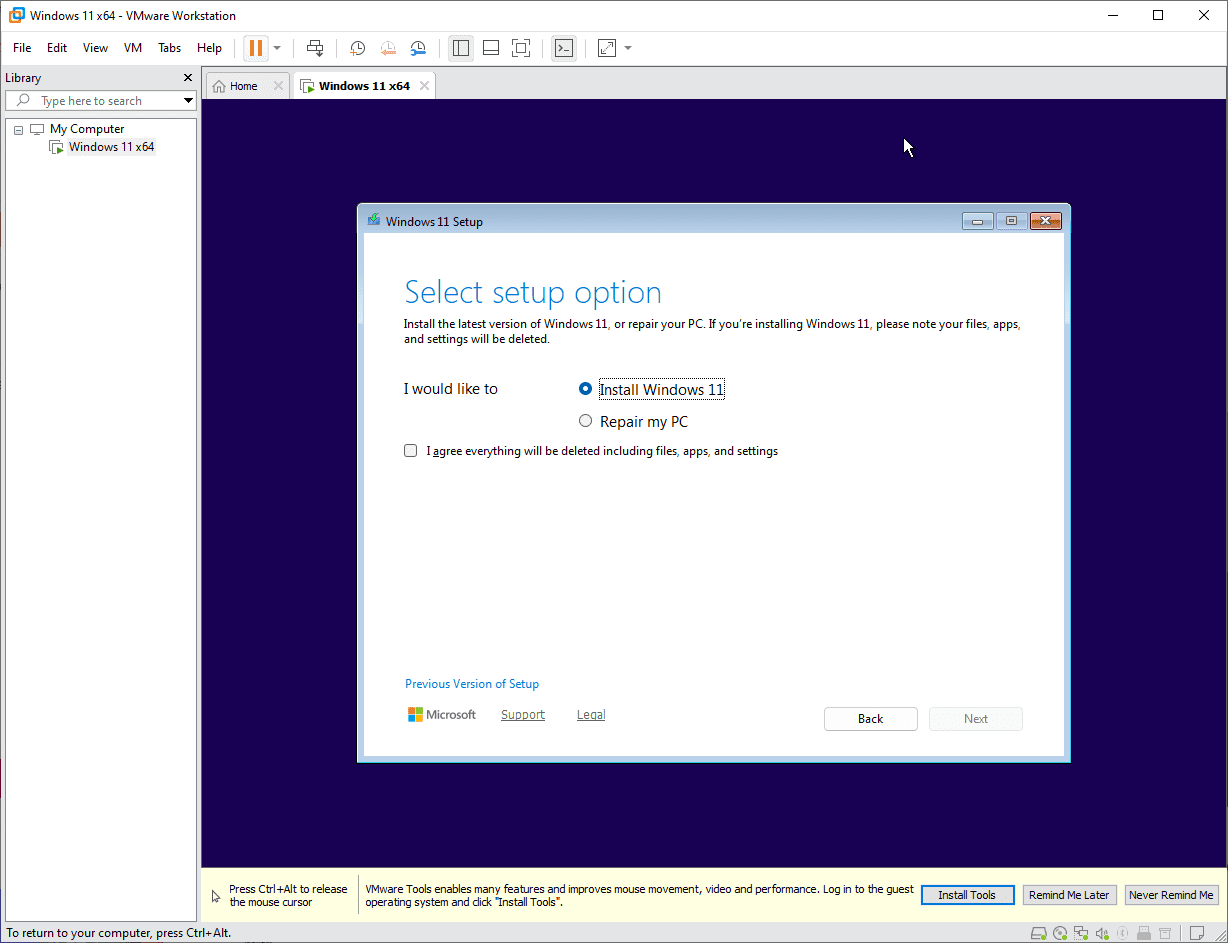This screenshot has width=1228, height=943.
Task: Open the Legal link
Action: 591,715
